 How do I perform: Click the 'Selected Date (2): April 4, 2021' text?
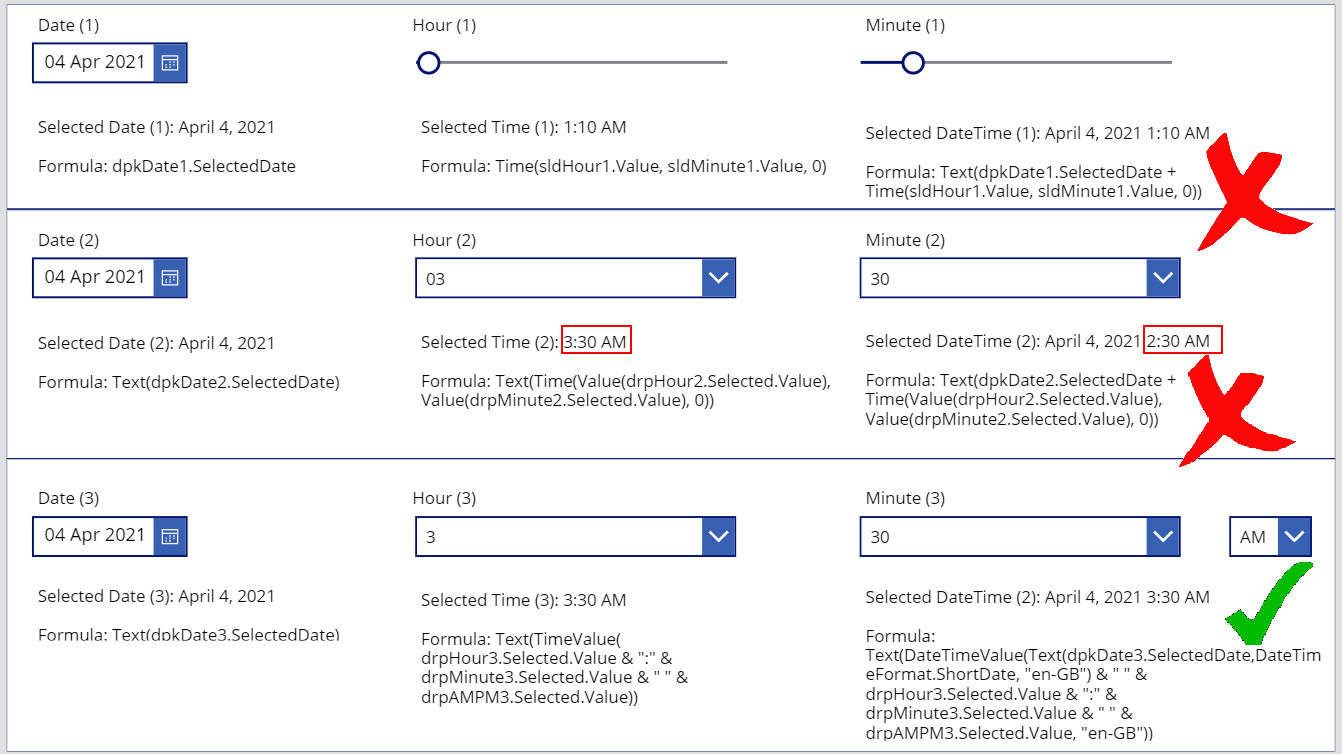[x=157, y=343]
